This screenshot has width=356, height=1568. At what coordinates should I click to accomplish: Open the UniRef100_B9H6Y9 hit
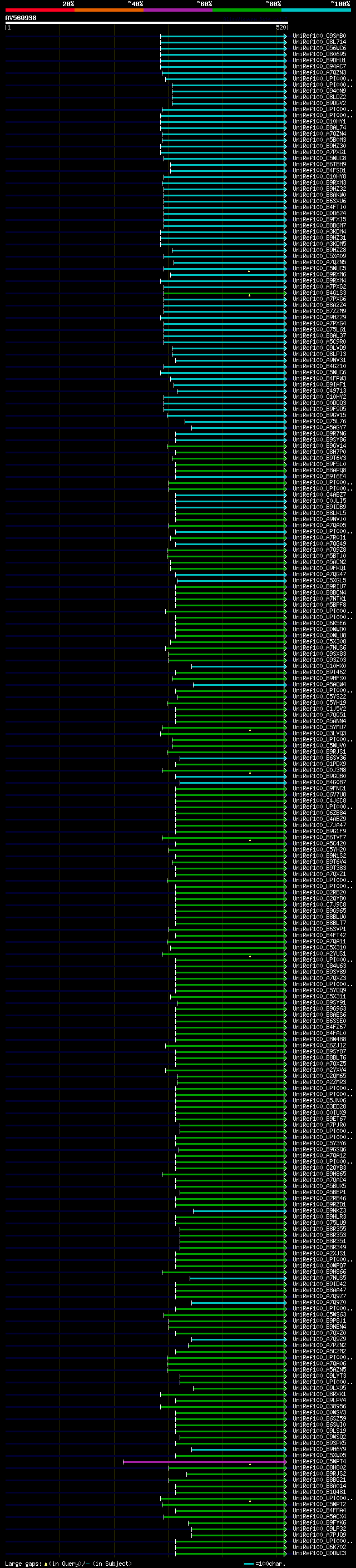click(x=319, y=1450)
